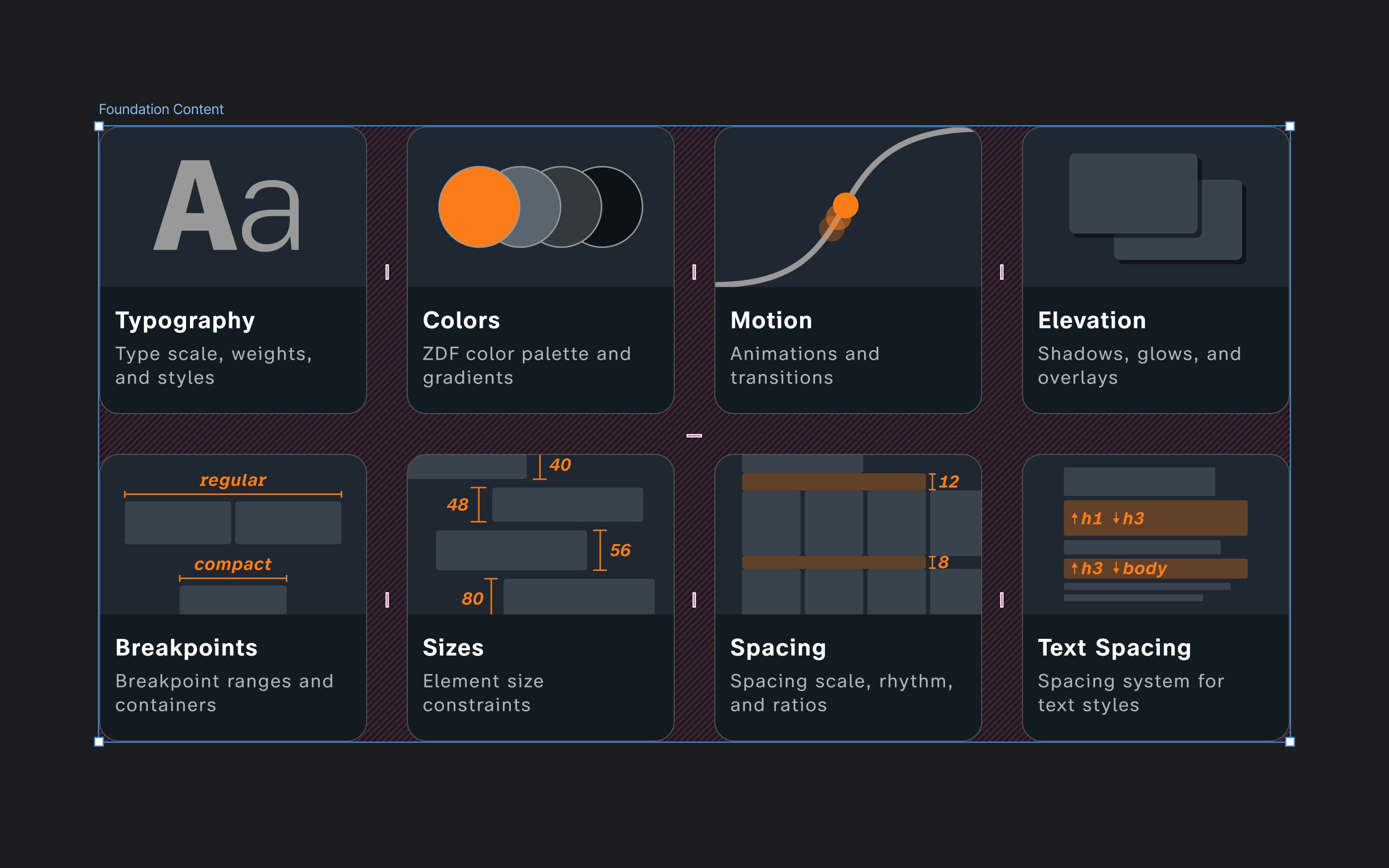The image size is (1389, 868).
Task: Click the Foundation Content frame label
Action: point(161,109)
